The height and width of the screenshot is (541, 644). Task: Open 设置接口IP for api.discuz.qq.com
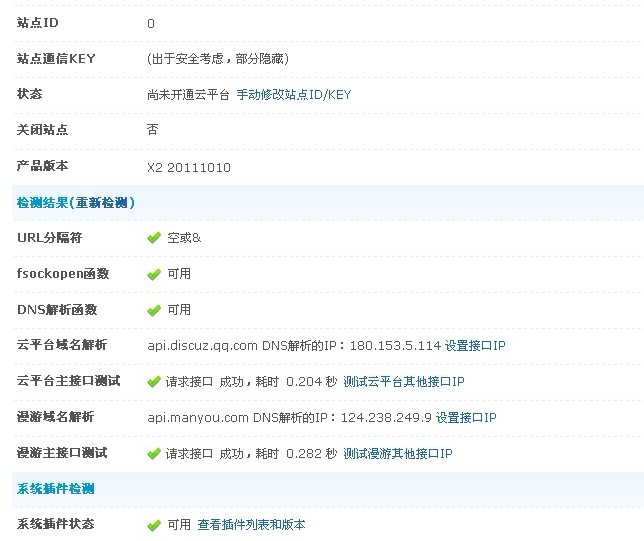click(475, 345)
